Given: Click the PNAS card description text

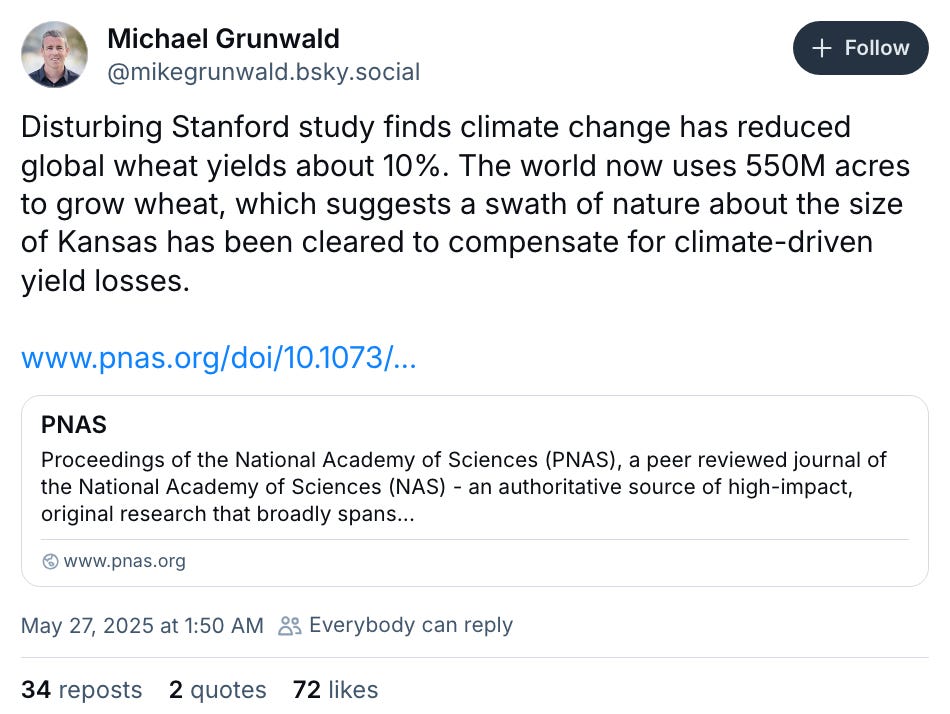Looking at the screenshot, I should pos(464,487).
